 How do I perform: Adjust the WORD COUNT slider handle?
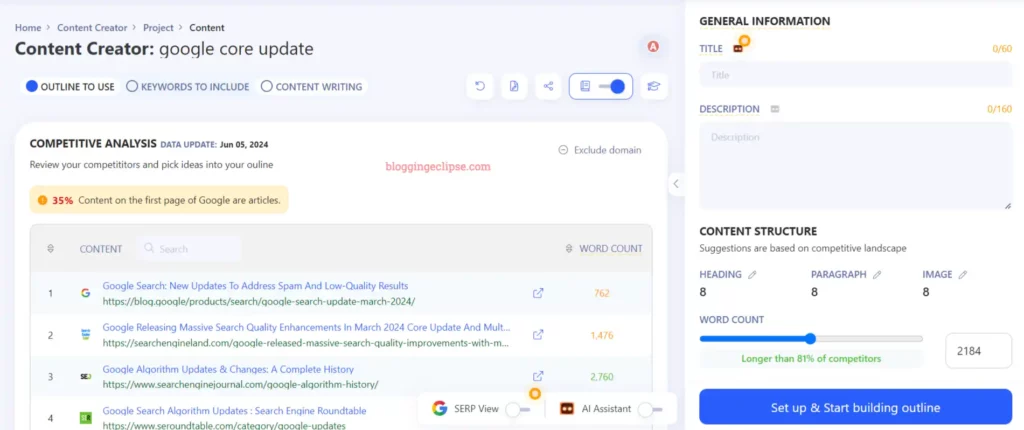pos(810,339)
